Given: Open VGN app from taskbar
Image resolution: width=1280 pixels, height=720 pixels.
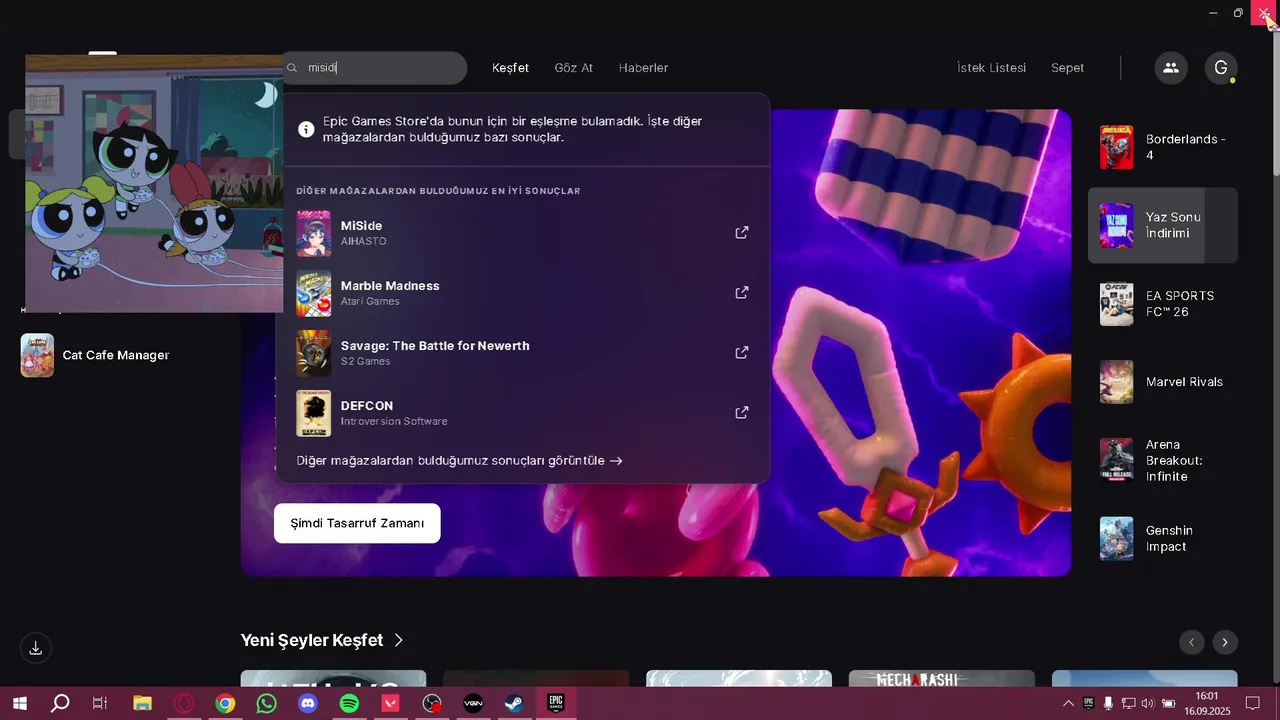Looking at the screenshot, I should click(473, 703).
